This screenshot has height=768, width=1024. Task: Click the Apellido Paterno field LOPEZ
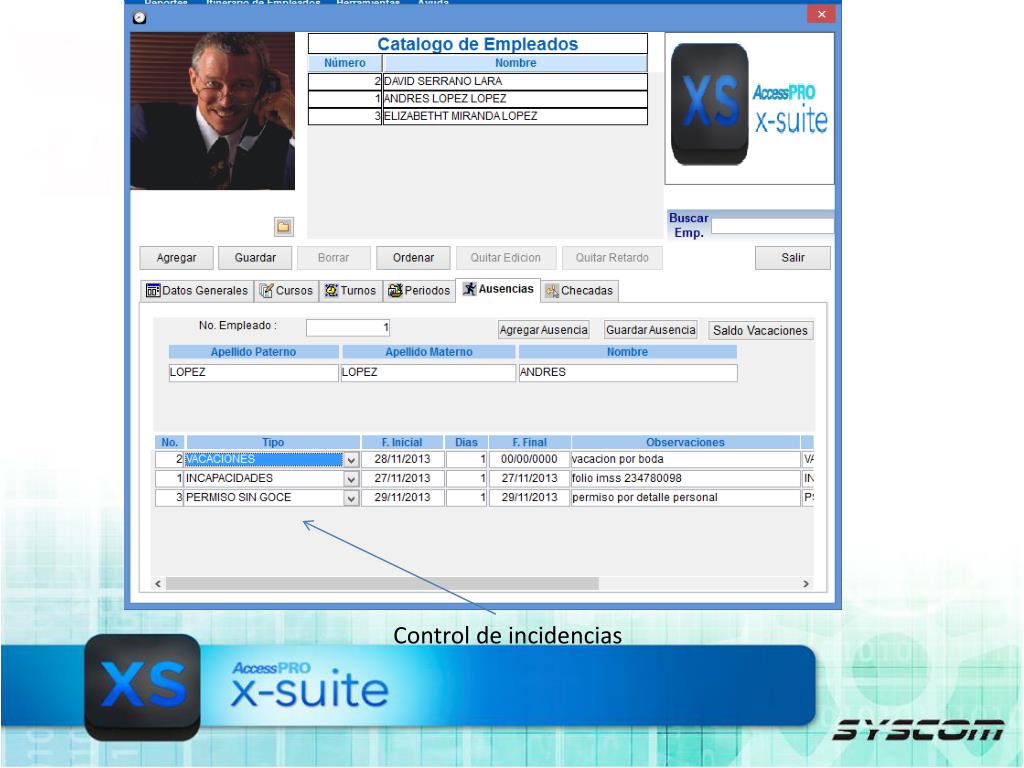[x=253, y=372]
